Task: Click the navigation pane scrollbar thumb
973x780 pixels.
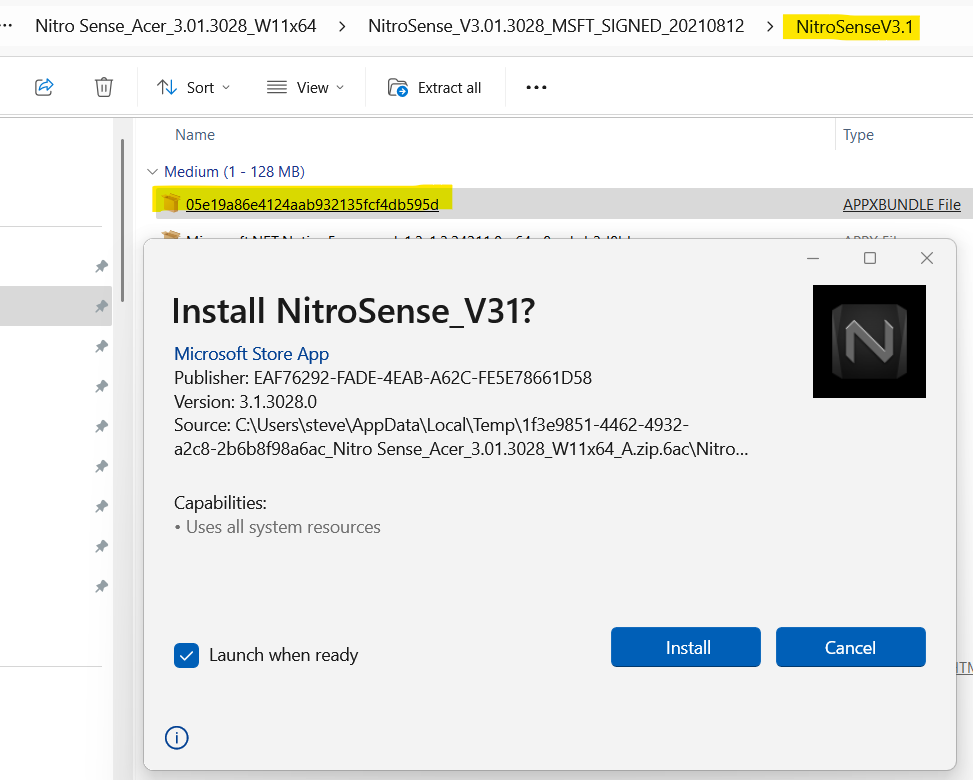Action: [123, 220]
